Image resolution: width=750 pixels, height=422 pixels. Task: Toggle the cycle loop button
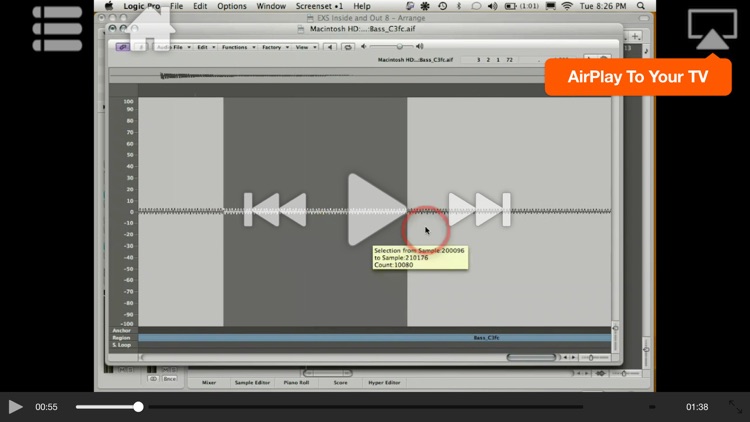[x=348, y=47]
